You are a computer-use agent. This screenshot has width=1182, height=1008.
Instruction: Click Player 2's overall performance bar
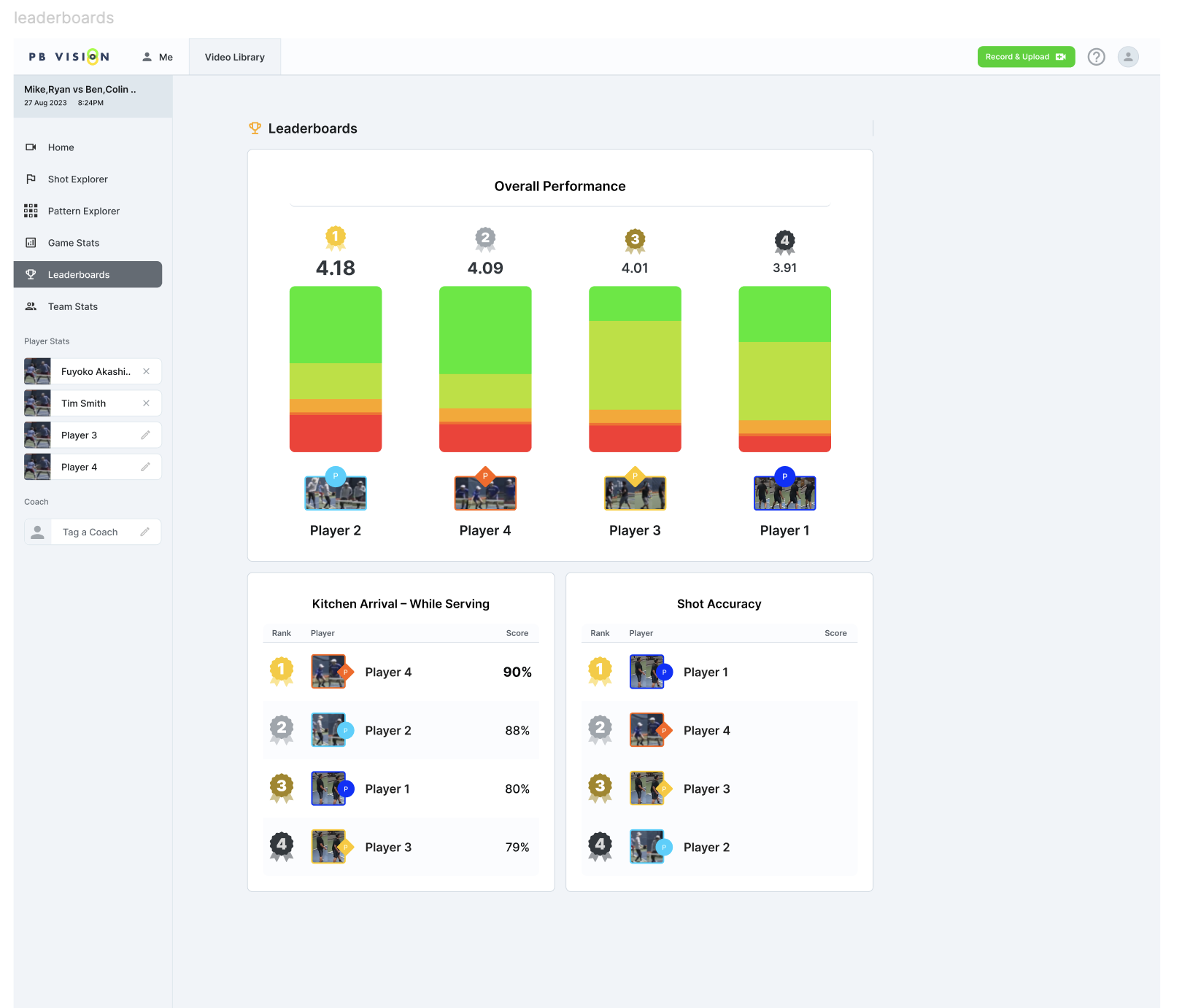pos(336,369)
